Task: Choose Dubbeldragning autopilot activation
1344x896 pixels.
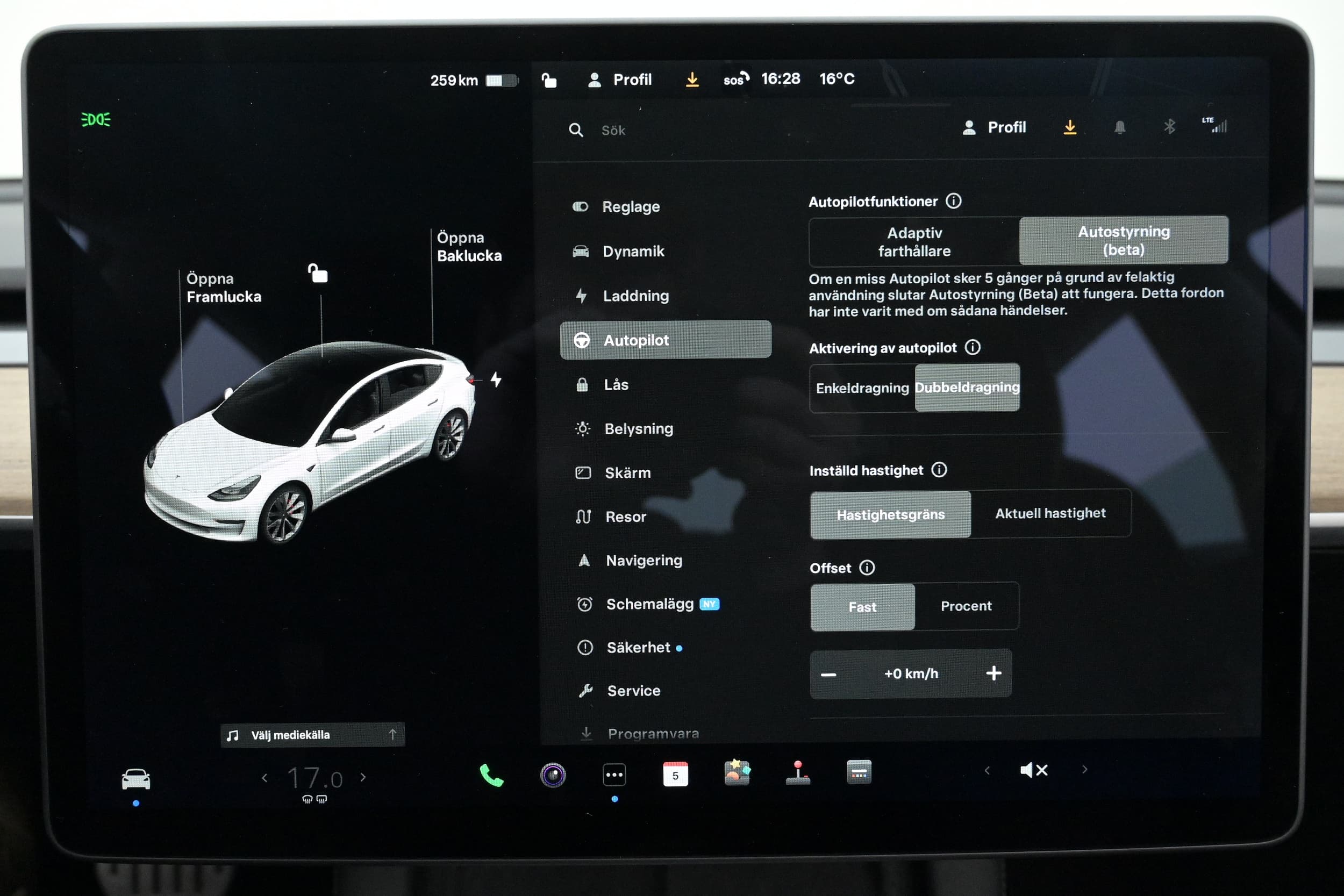Action: (x=967, y=388)
